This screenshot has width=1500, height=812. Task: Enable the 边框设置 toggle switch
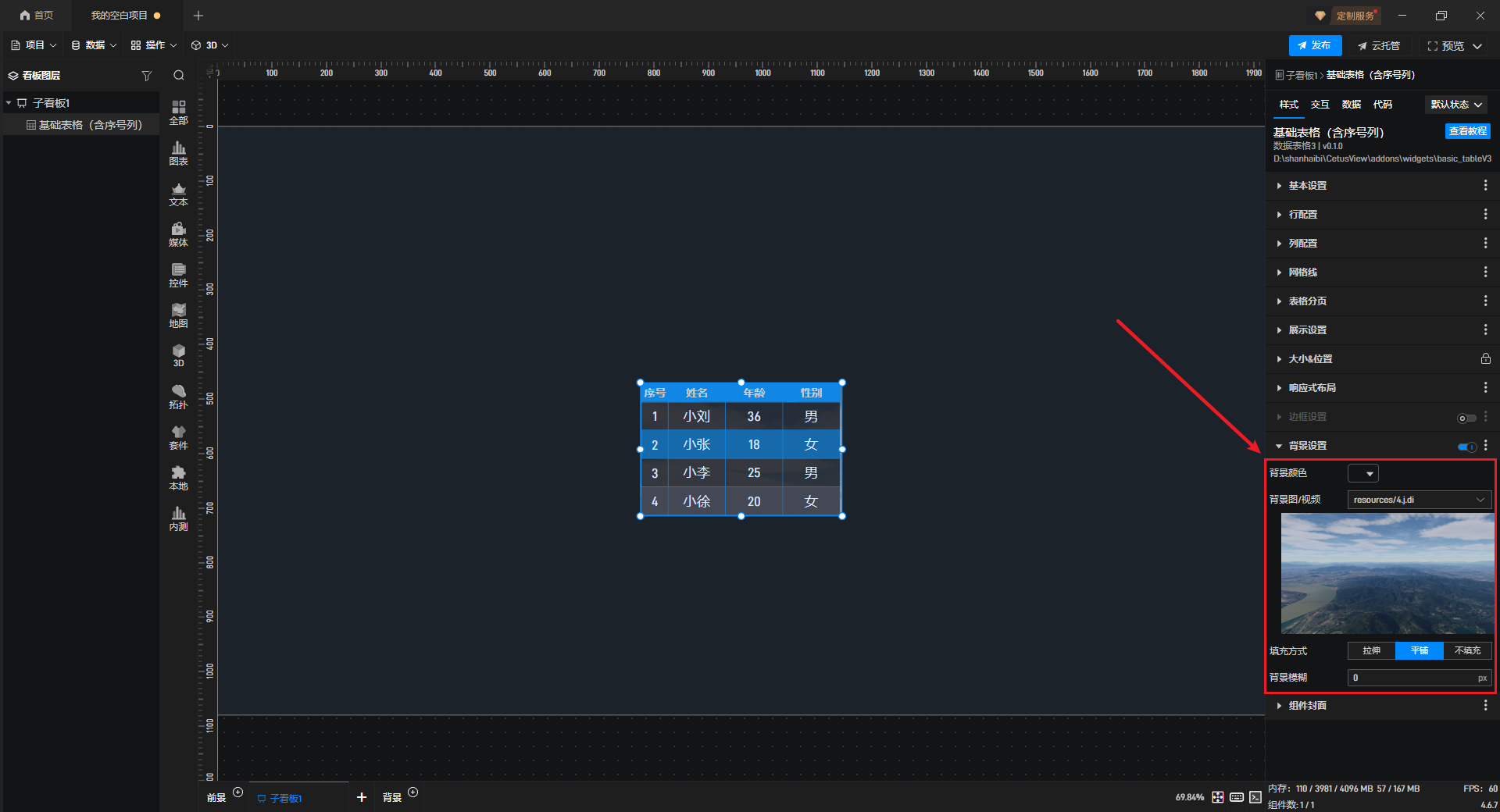tap(1466, 418)
